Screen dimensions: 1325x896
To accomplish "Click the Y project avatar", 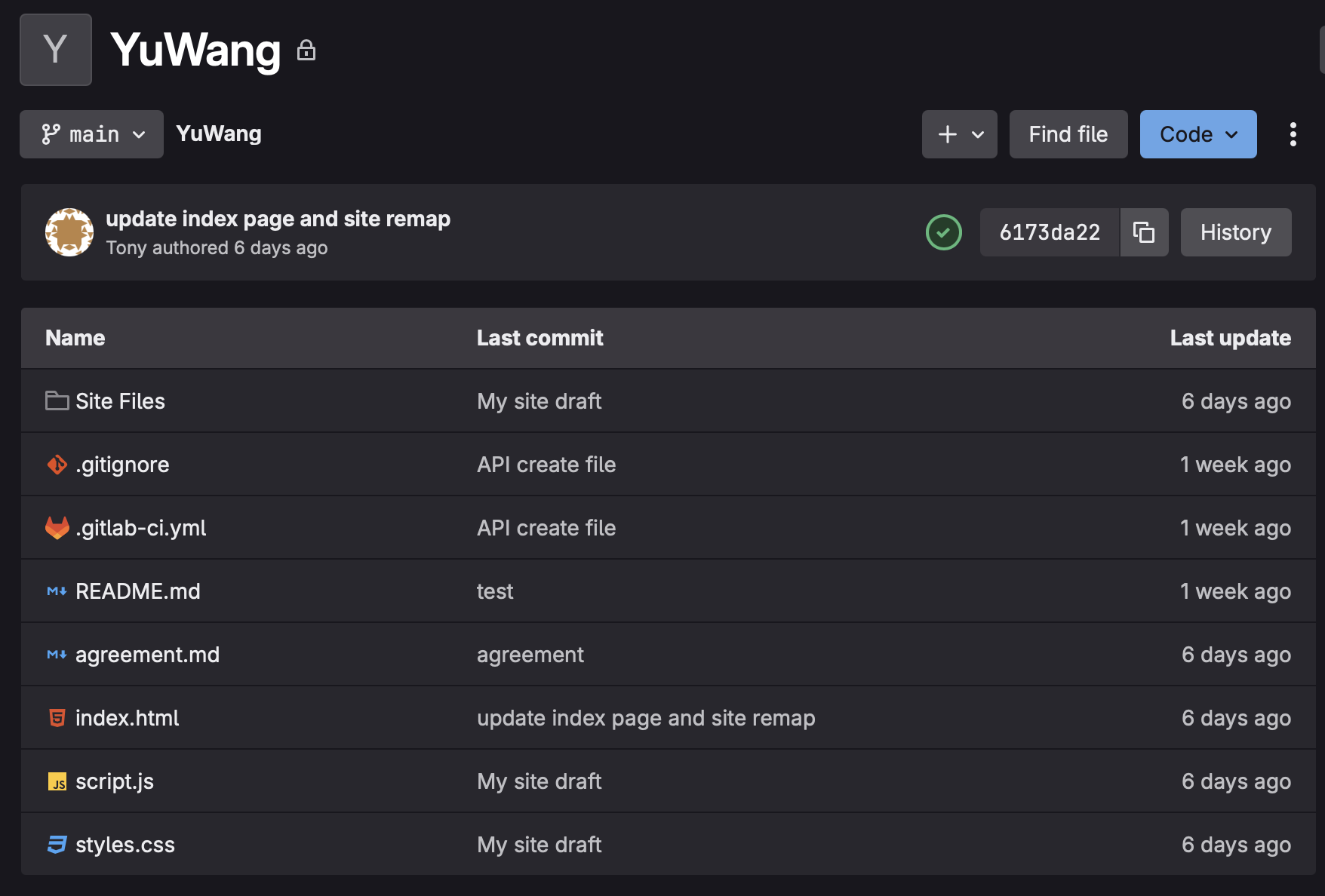I will point(56,50).
